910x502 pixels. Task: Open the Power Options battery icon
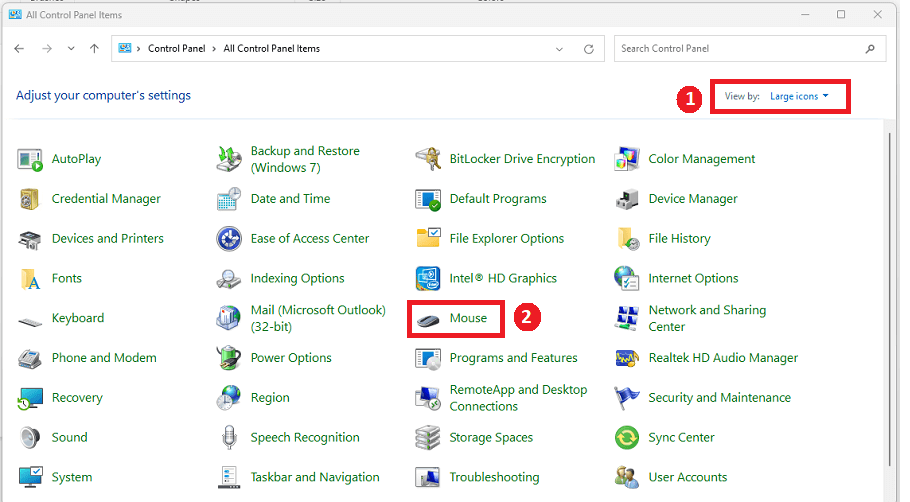coord(229,358)
